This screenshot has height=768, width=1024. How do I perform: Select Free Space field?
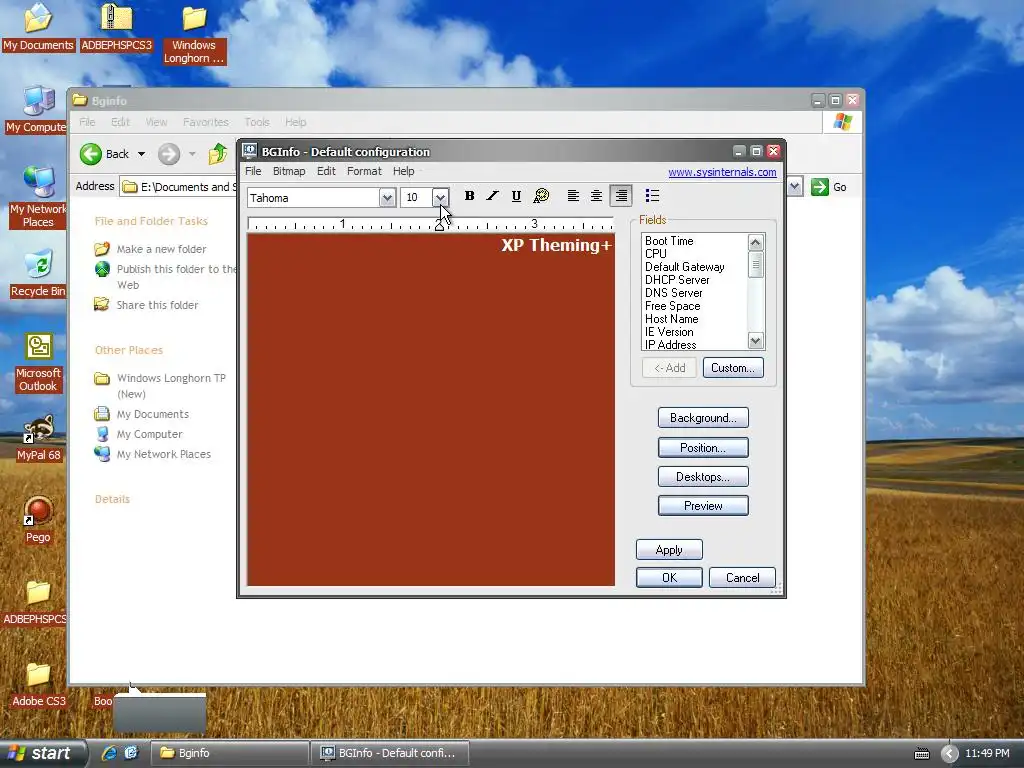tap(673, 306)
